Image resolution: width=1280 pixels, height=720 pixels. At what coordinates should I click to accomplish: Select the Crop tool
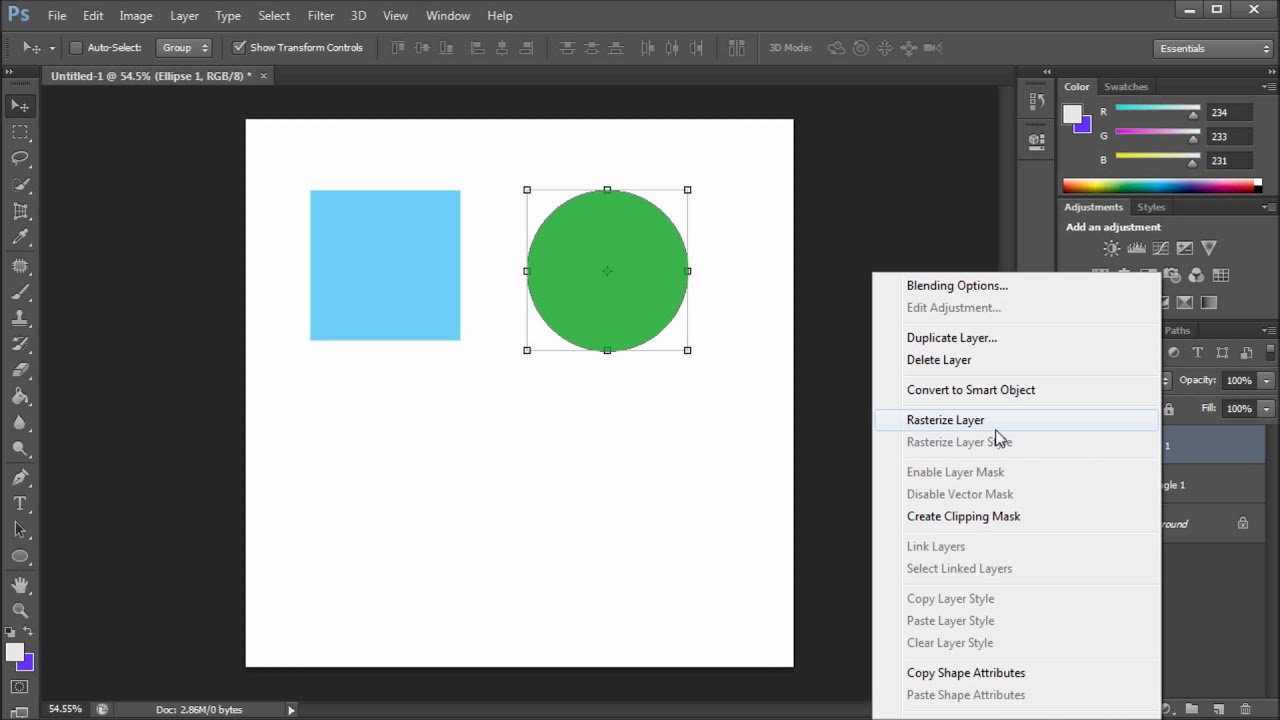click(x=20, y=211)
